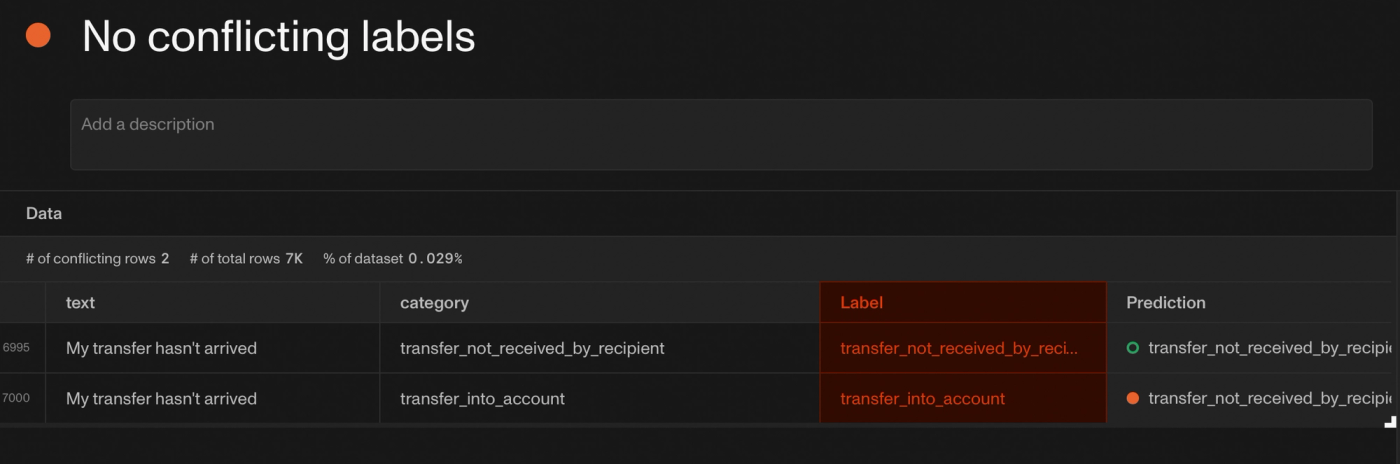This screenshot has height=464, width=1400.
Task: Select the '% of dataset' statistic
Action: [393, 258]
